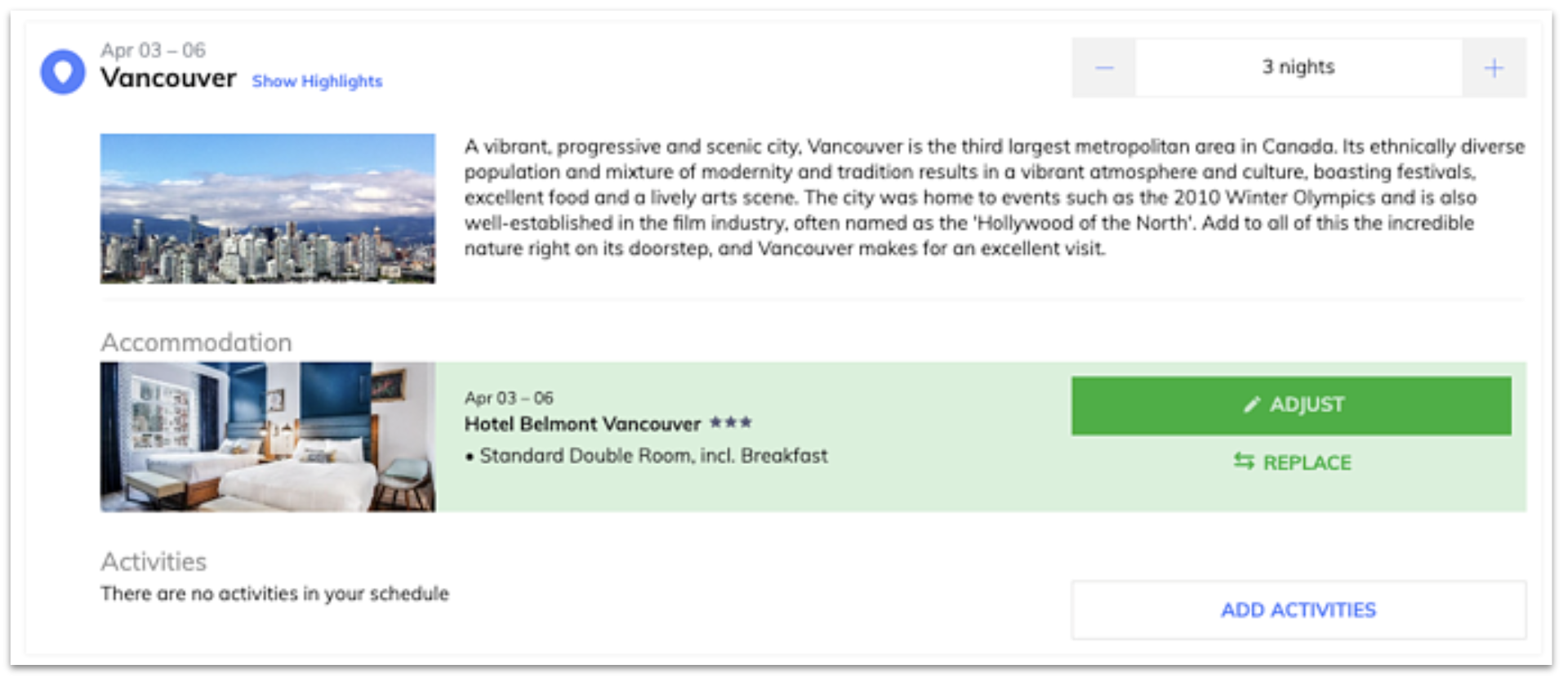The width and height of the screenshot is (1568, 678).
Task: Click the Apr 03 – 06 hotel dates
Action: pos(509,398)
